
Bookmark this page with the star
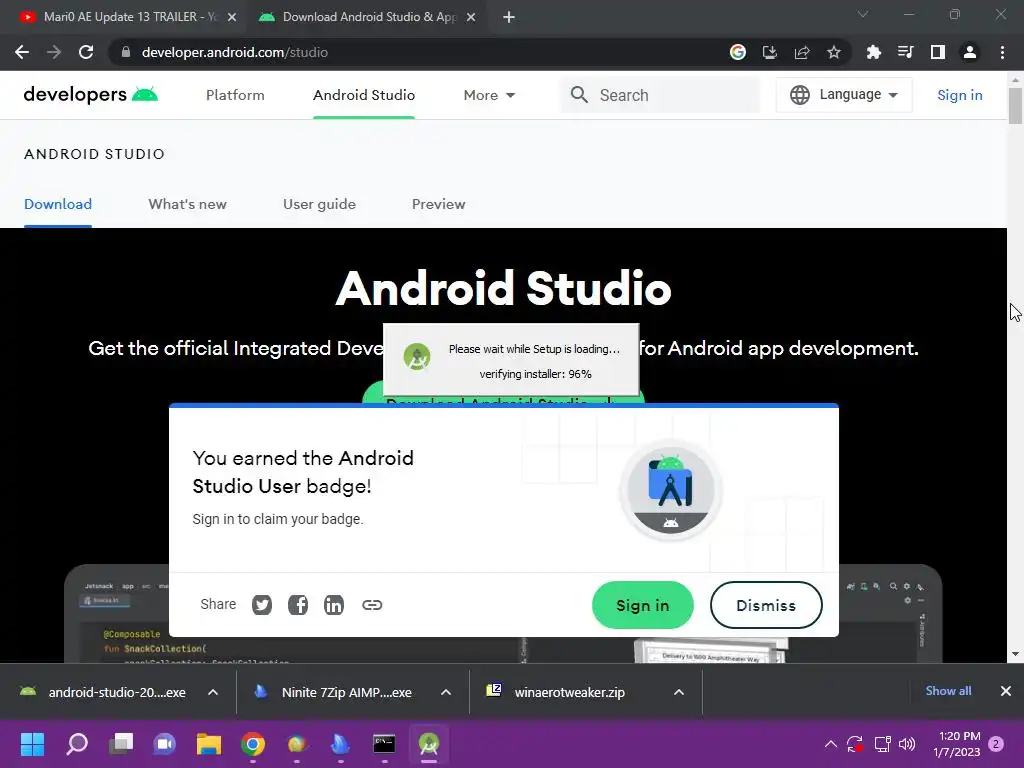pos(834,52)
